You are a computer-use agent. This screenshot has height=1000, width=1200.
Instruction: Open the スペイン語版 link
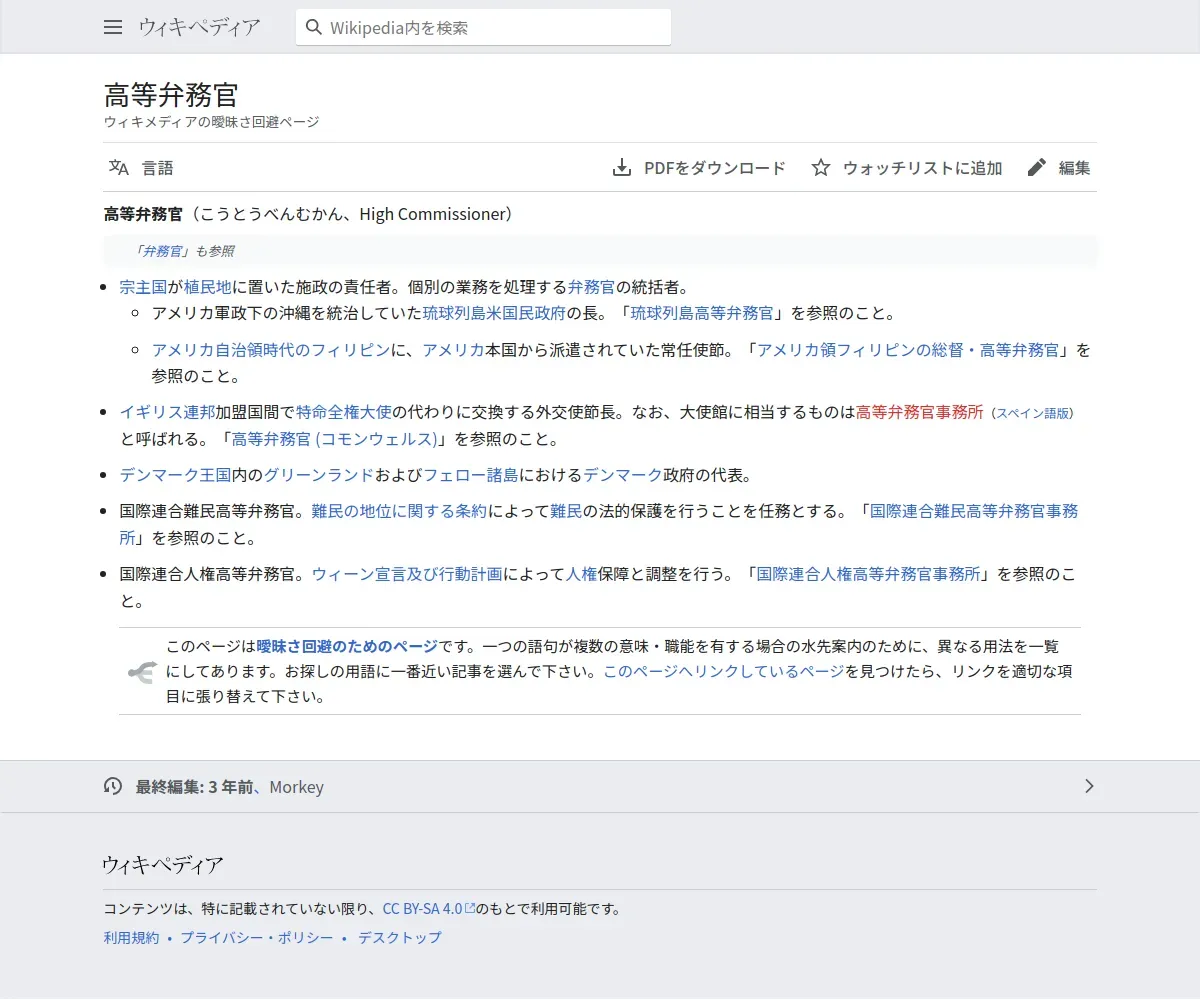point(1032,413)
